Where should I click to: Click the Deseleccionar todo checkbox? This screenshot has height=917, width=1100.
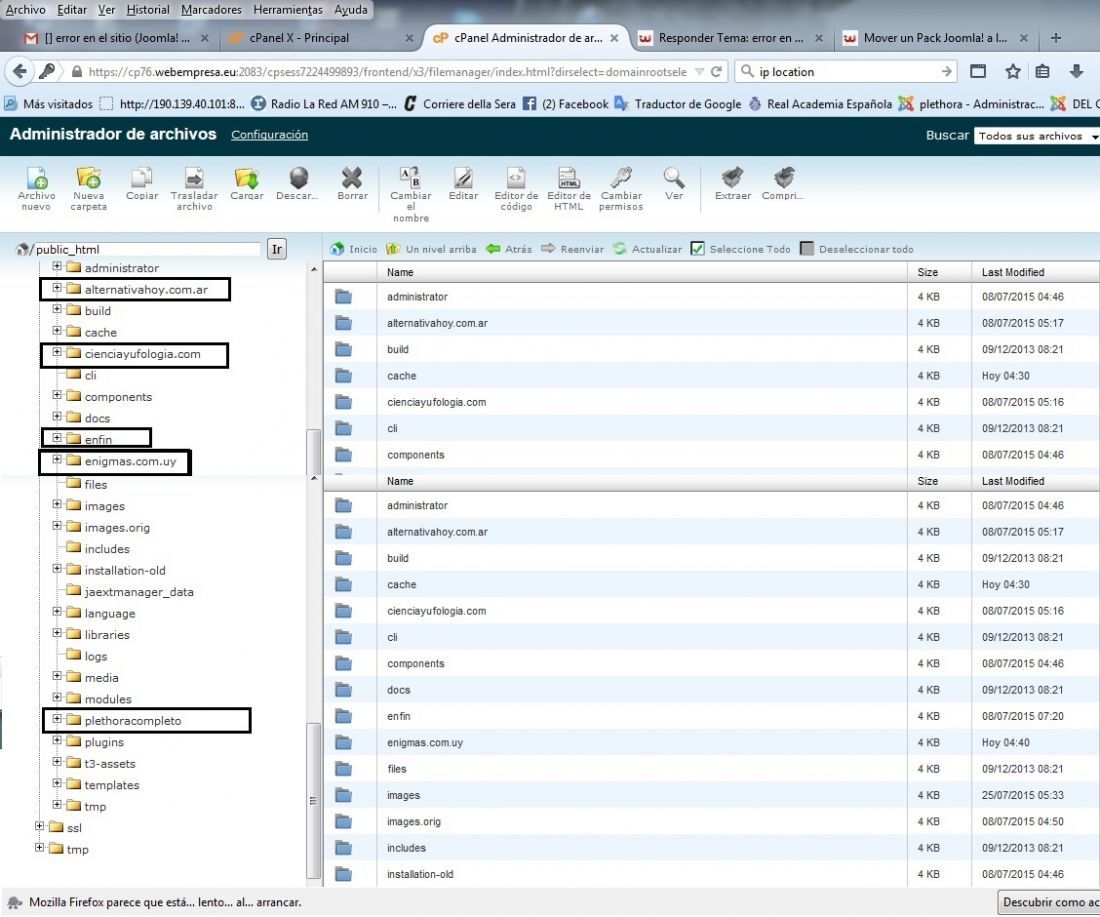click(x=807, y=249)
